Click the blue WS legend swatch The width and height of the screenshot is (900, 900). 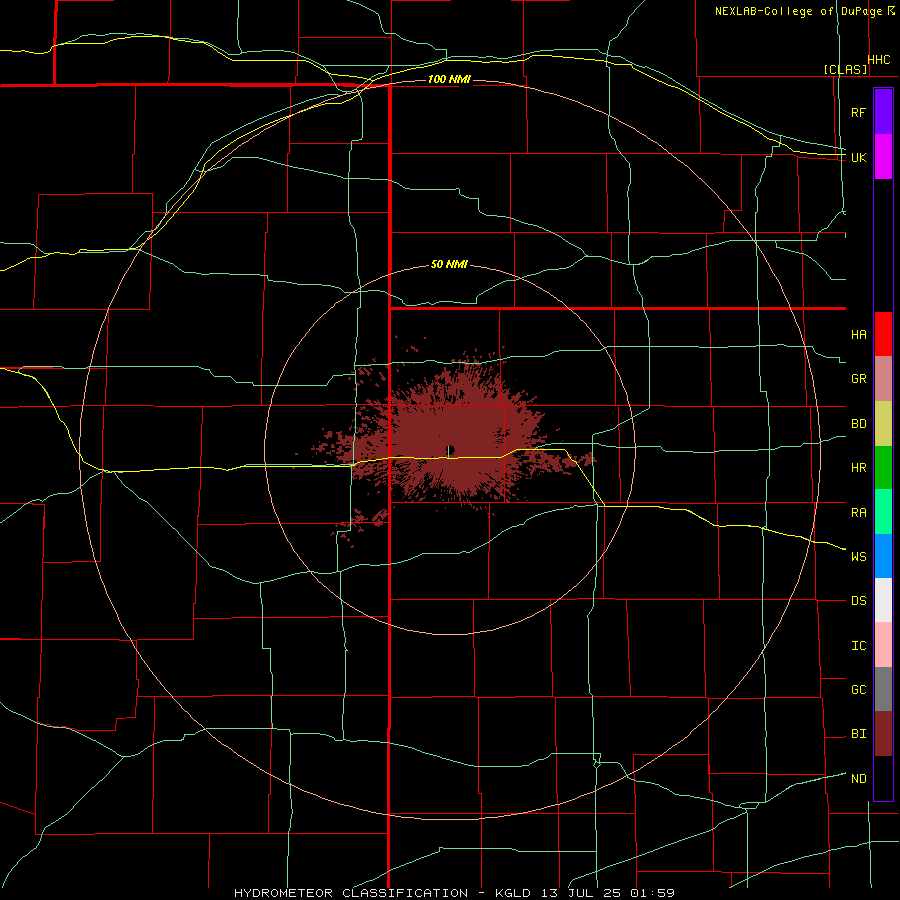point(883,556)
